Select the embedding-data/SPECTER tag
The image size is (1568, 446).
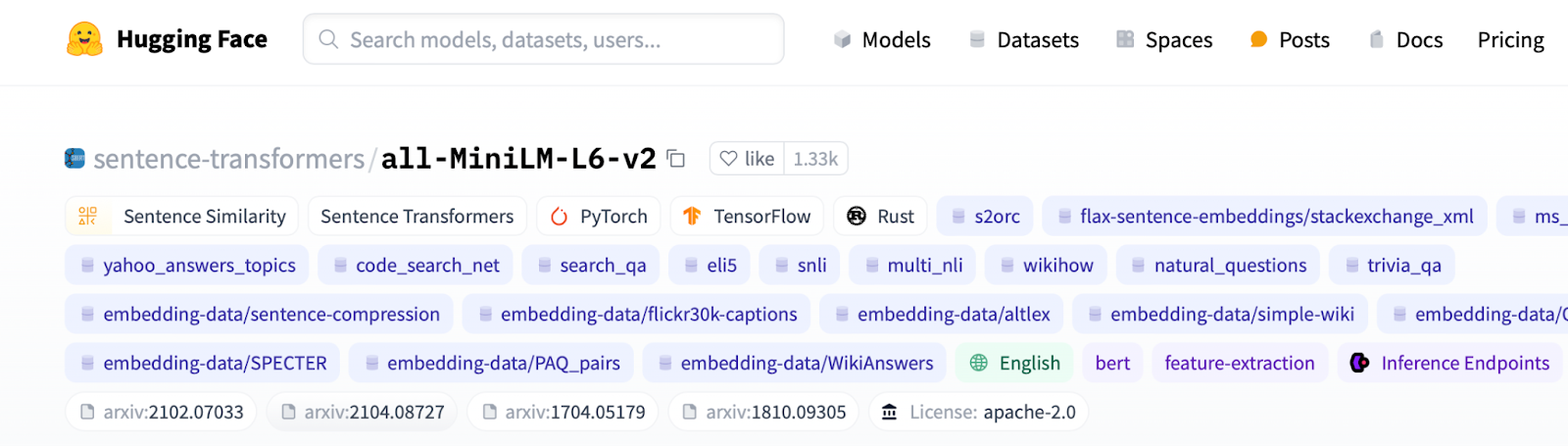tap(203, 363)
